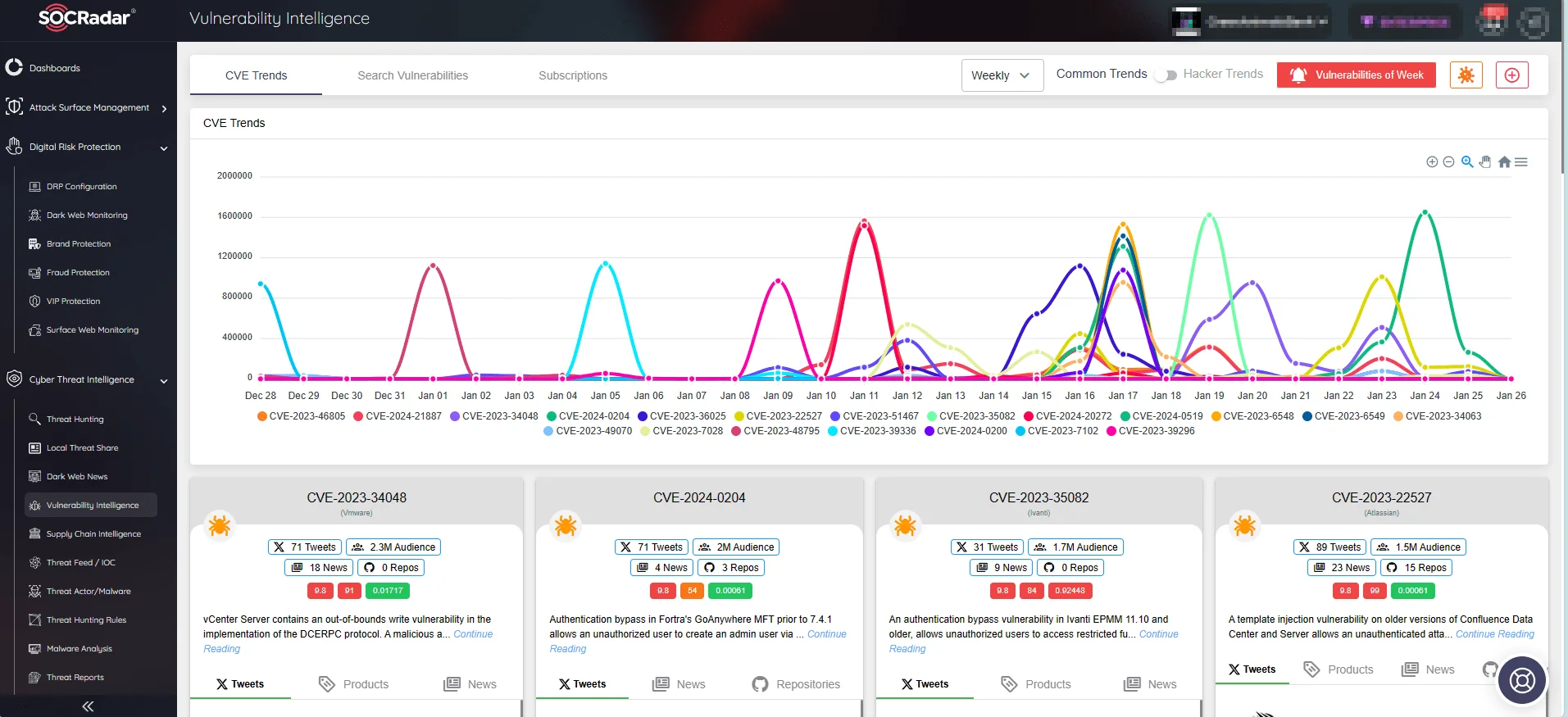Open Products tab on CVE-2023-34048 card
This screenshot has width=1568, height=717.
pos(353,684)
